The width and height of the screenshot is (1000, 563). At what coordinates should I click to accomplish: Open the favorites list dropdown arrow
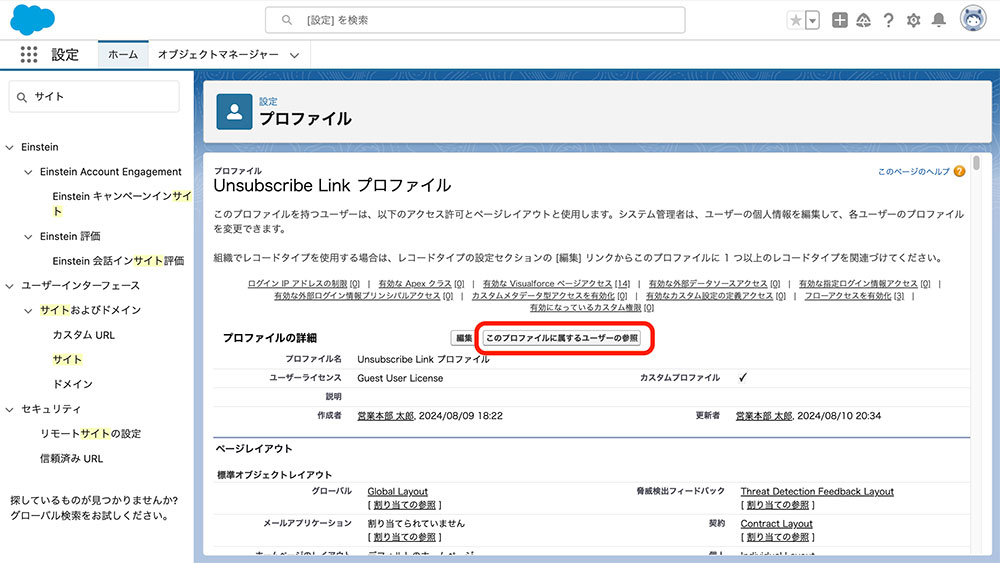[x=812, y=20]
